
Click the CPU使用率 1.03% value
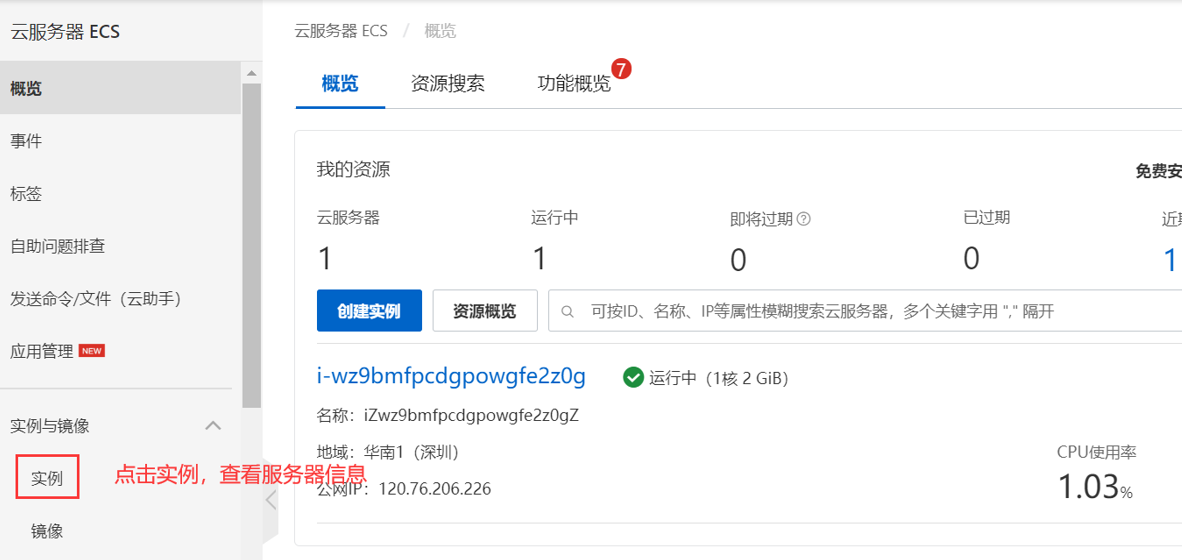pyautogui.click(x=1095, y=486)
